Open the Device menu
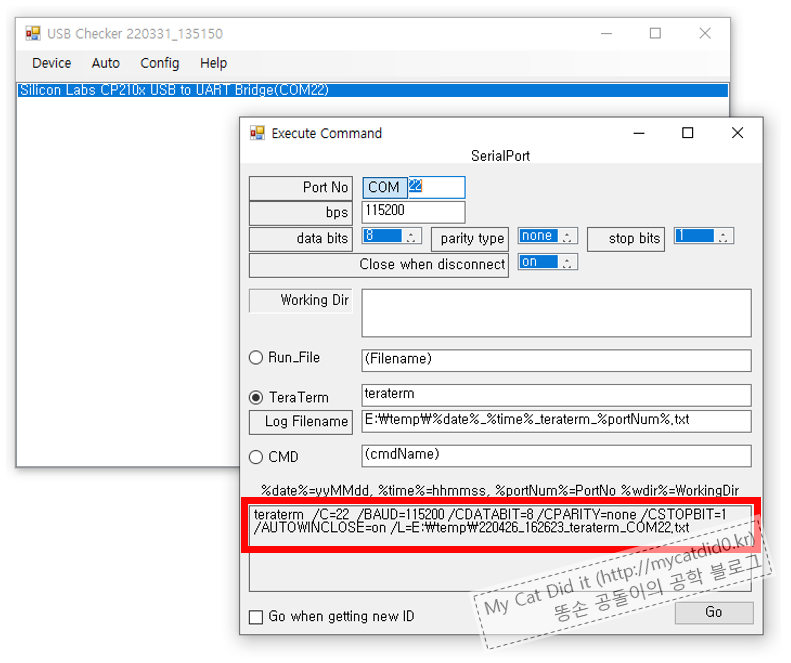 pyautogui.click(x=51, y=63)
